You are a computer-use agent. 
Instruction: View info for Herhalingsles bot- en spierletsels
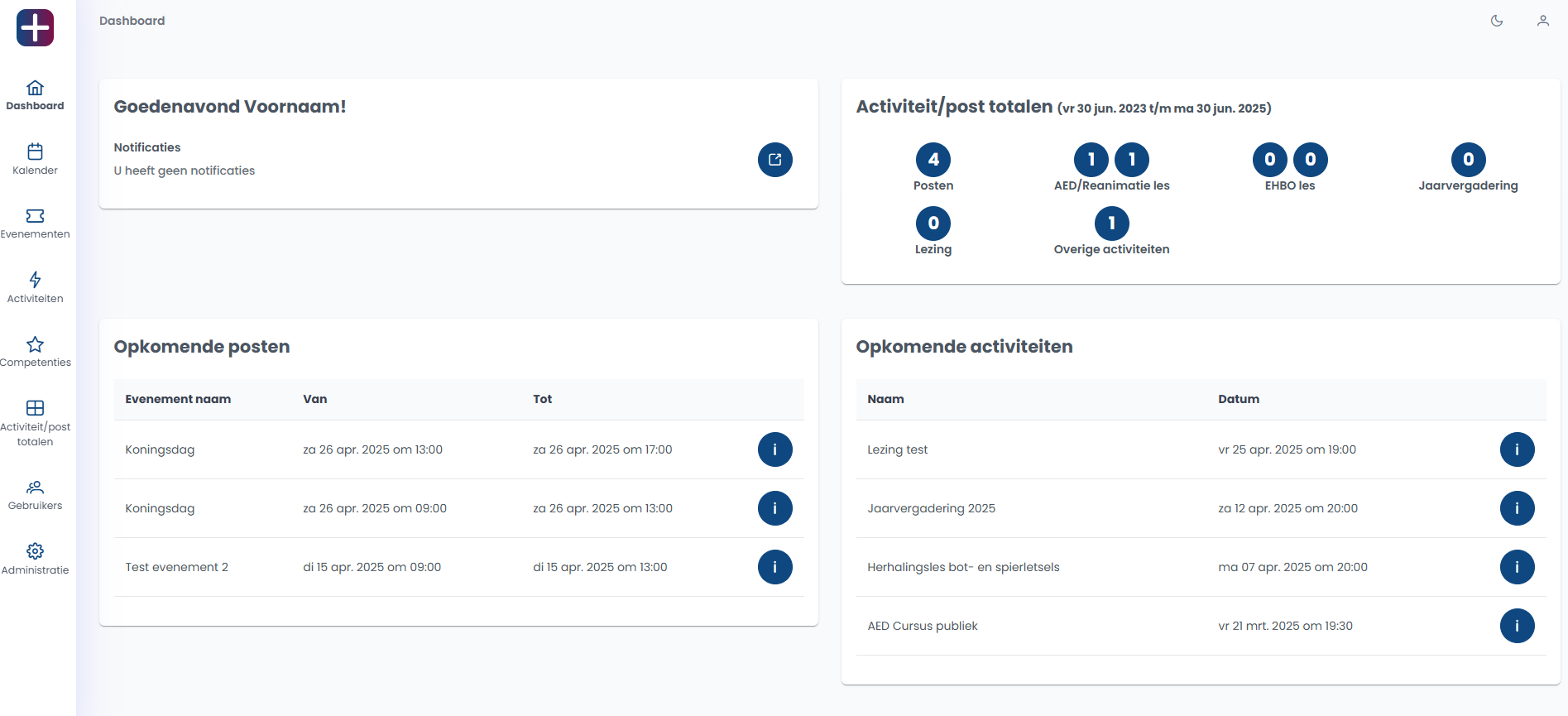coord(1517,567)
